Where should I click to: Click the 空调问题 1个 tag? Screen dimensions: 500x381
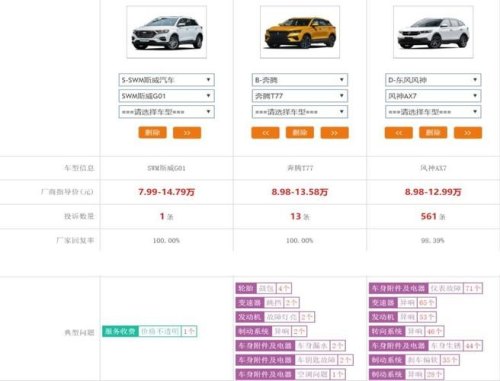click(291, 374)
